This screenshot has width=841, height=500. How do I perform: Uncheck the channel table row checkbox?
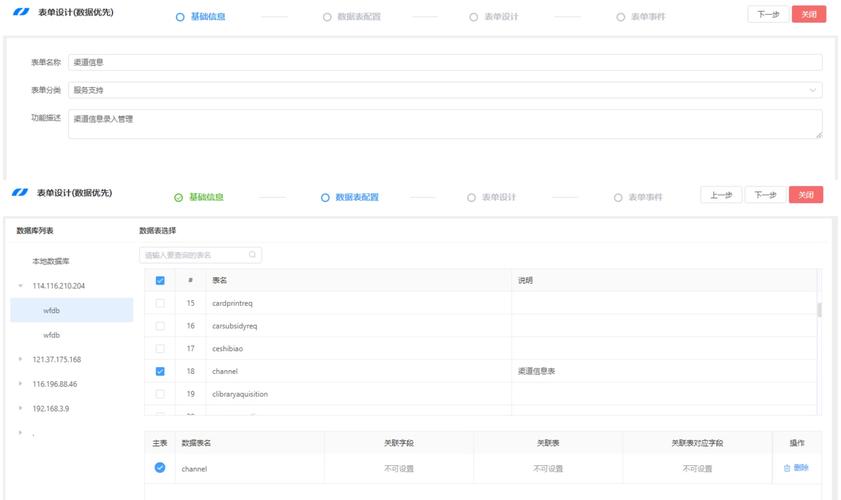click(160, 371)
